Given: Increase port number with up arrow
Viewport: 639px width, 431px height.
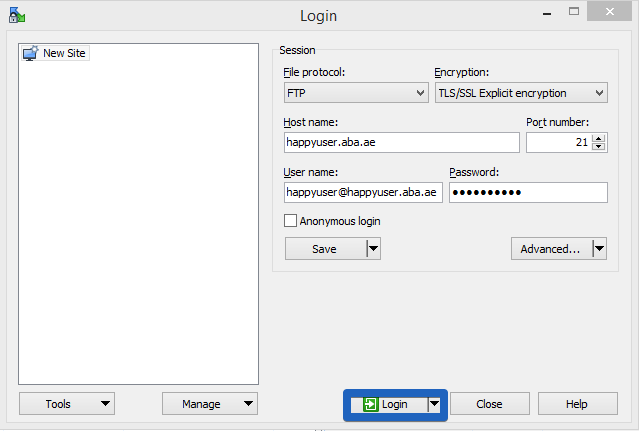Looking at the screenshot, I should point(598,139).
